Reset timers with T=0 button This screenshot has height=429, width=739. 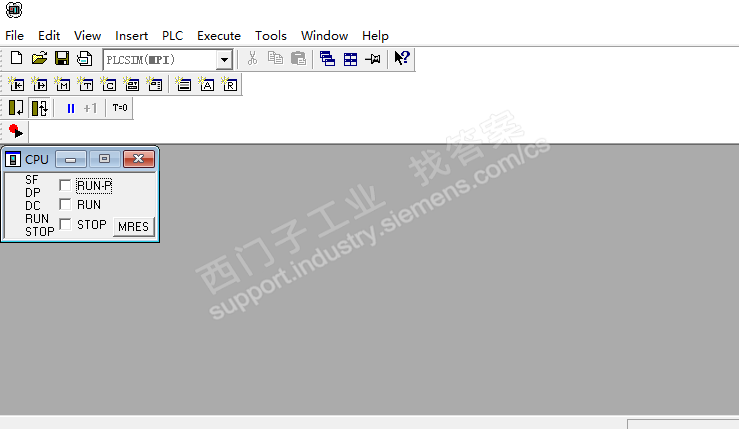tap(120, 108)
